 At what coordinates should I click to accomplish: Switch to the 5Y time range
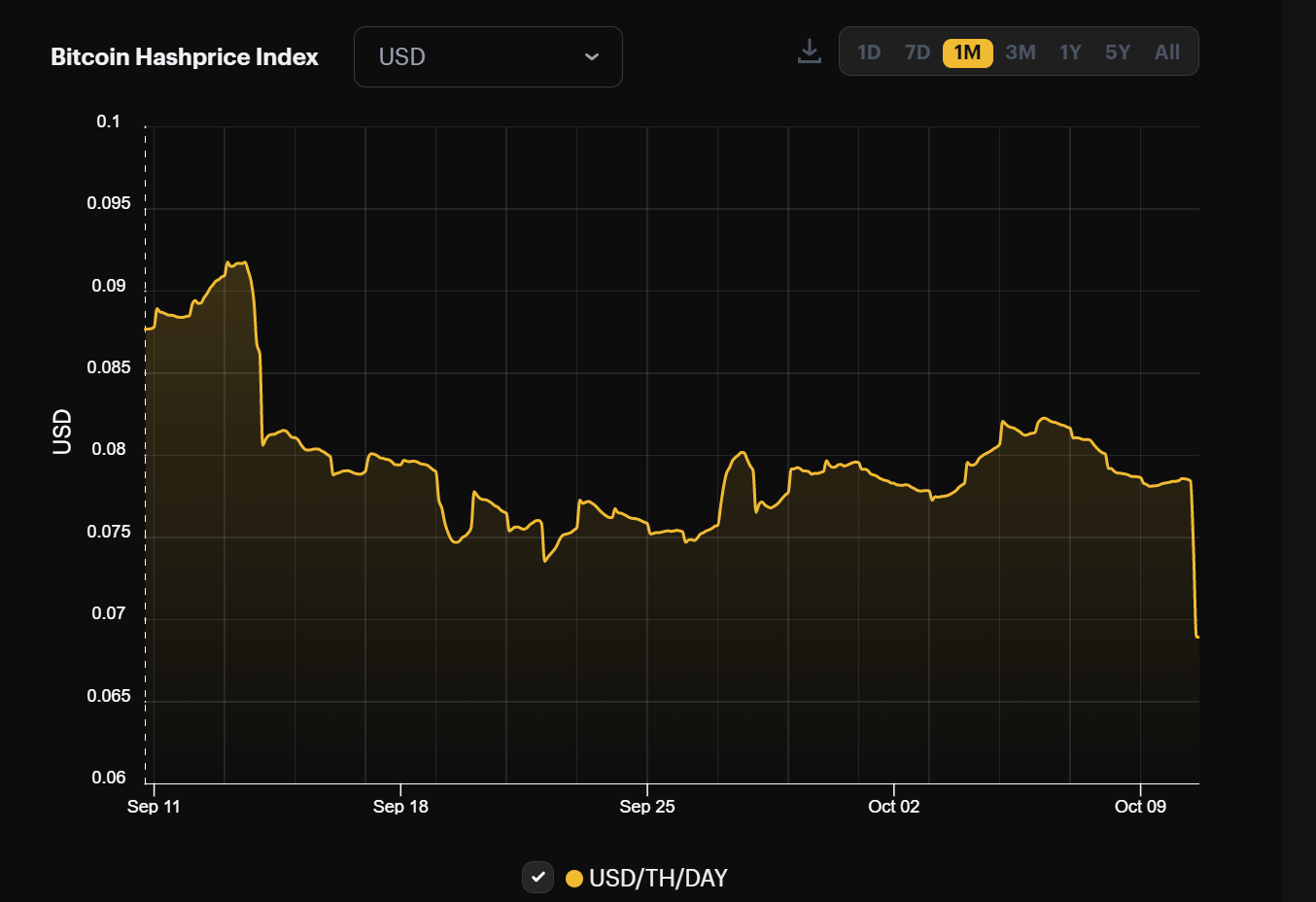click(x=1118, y=52)
